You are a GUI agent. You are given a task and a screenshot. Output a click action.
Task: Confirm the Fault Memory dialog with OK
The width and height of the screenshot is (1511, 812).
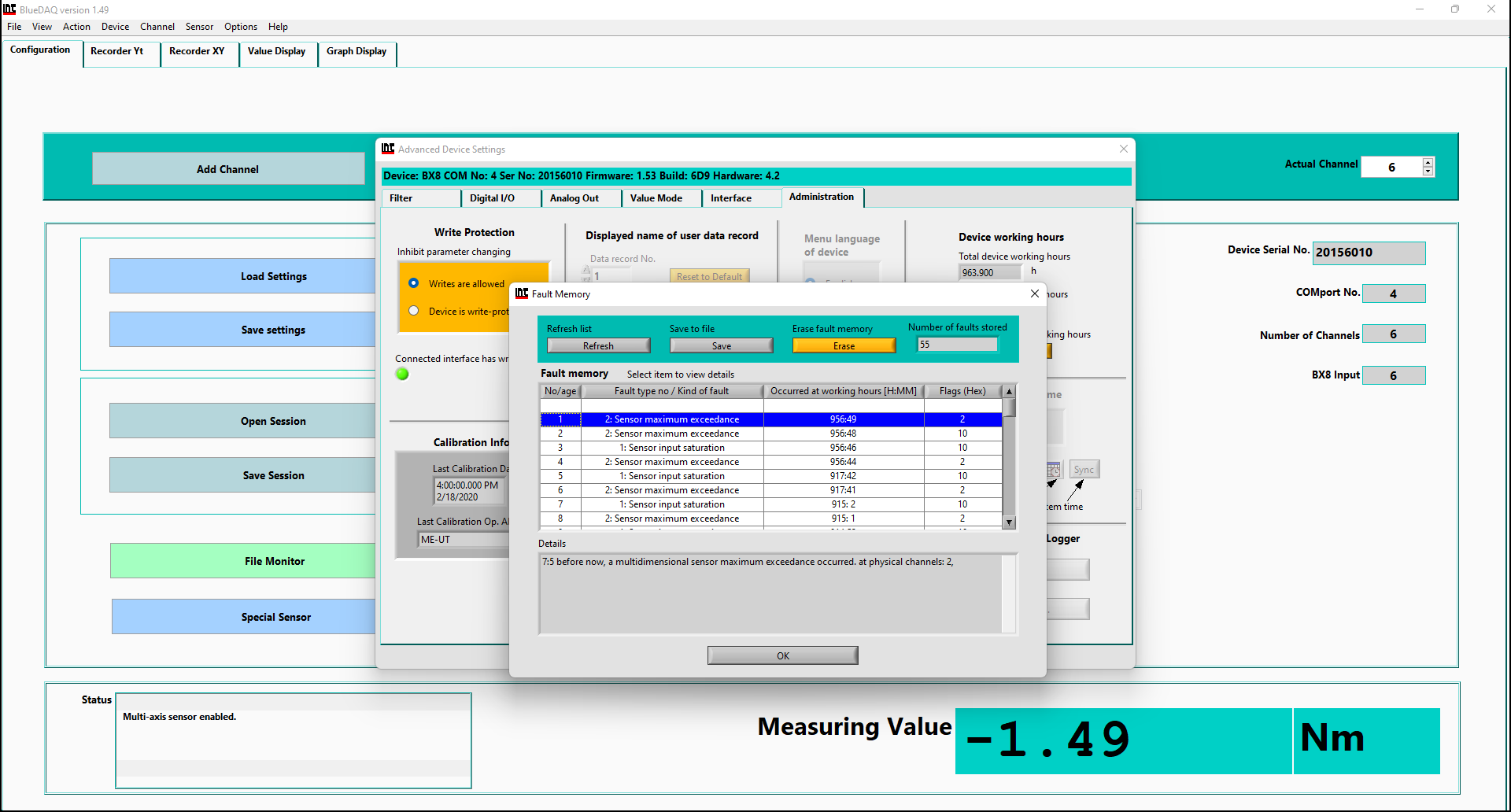[782, 656]
